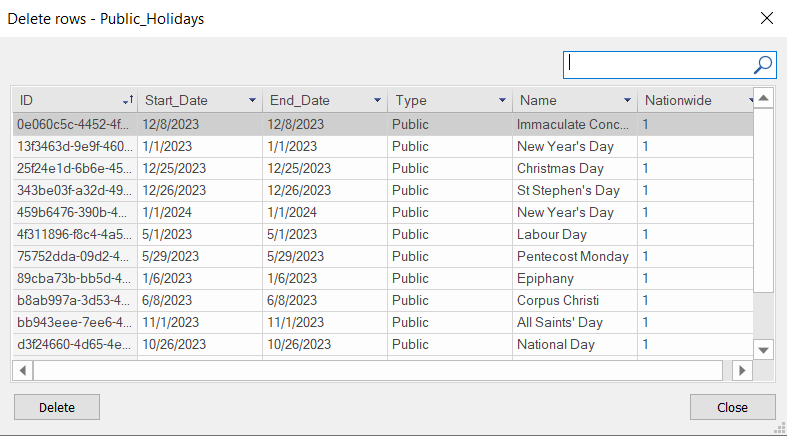Screen dimensions: 787x436
Task: Click inside the search text field
Action: (x=657, y=64)
